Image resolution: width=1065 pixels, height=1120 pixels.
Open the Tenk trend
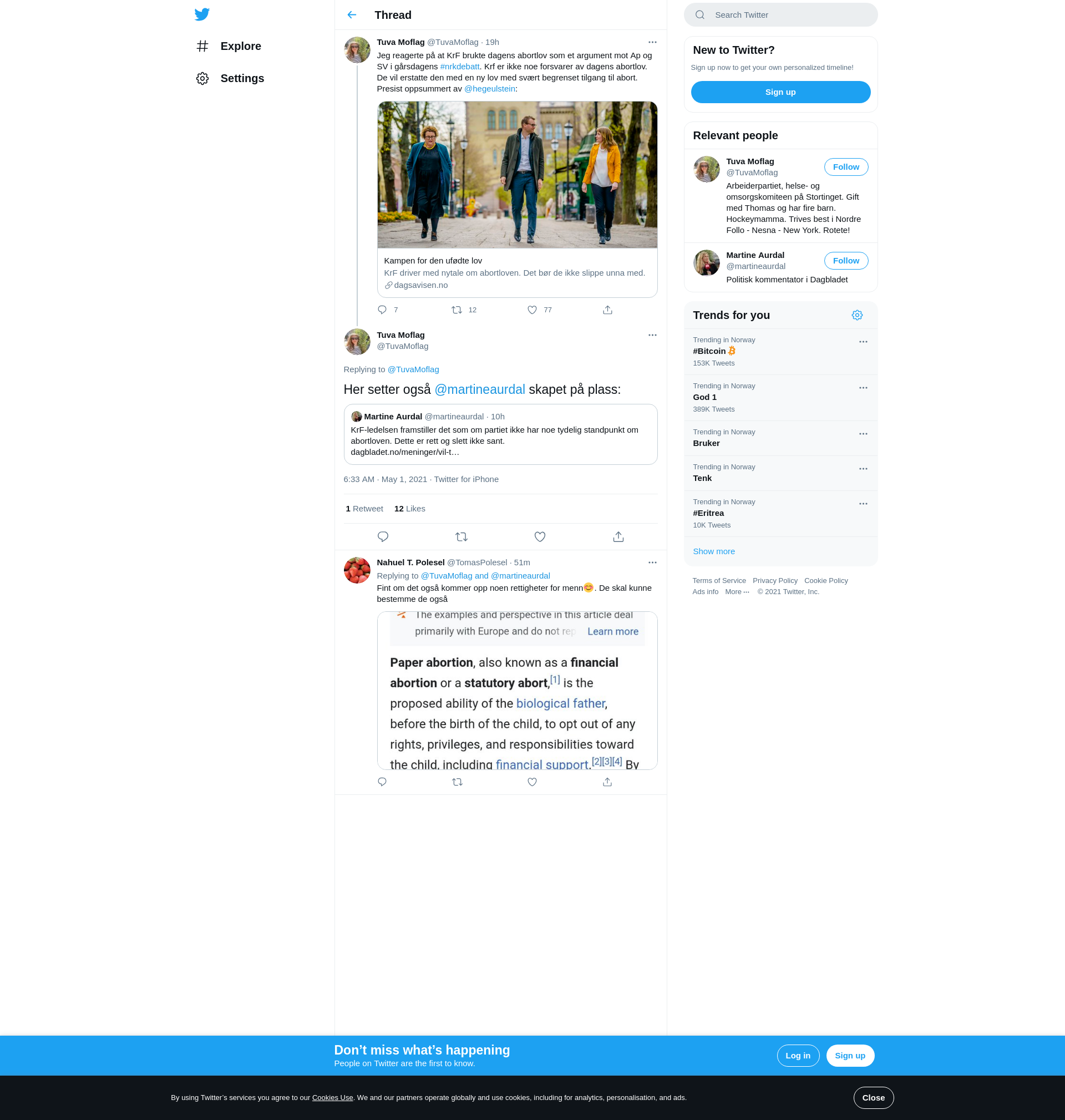coord(780,473)
